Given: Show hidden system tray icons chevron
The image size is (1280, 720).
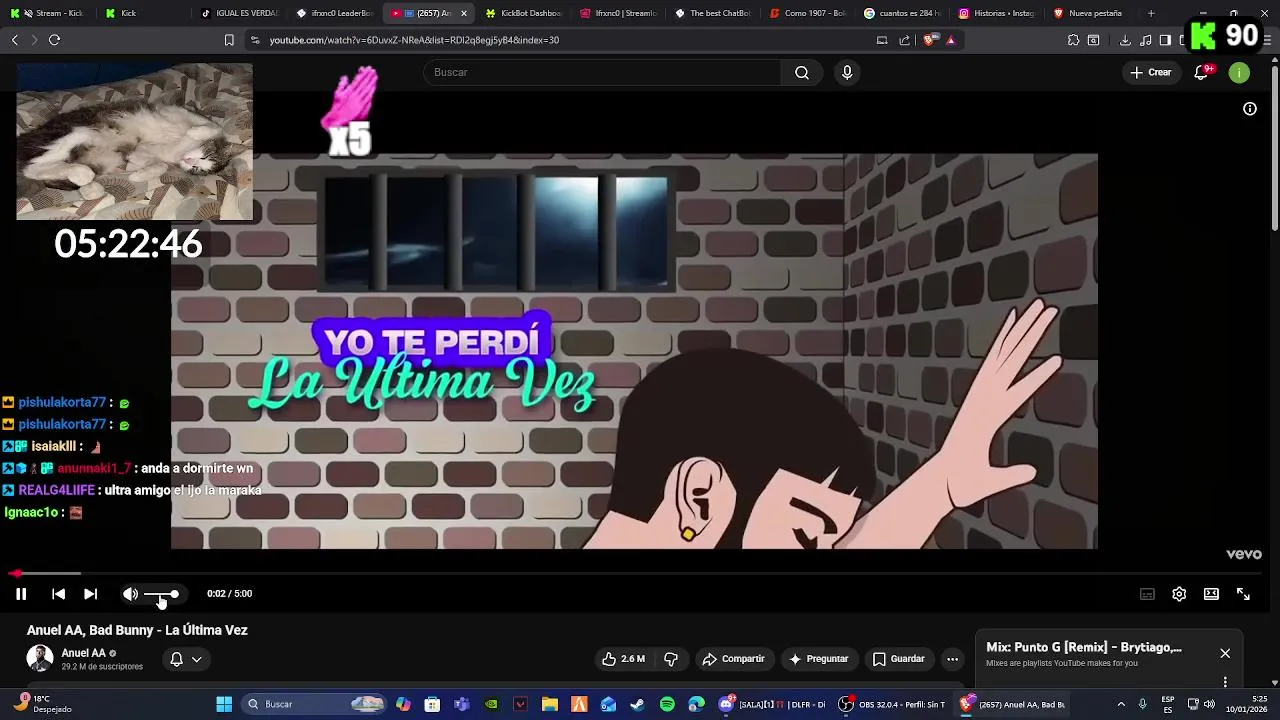Looking at the screenshot, I should pyautogui.click(x=1121, y=704).
